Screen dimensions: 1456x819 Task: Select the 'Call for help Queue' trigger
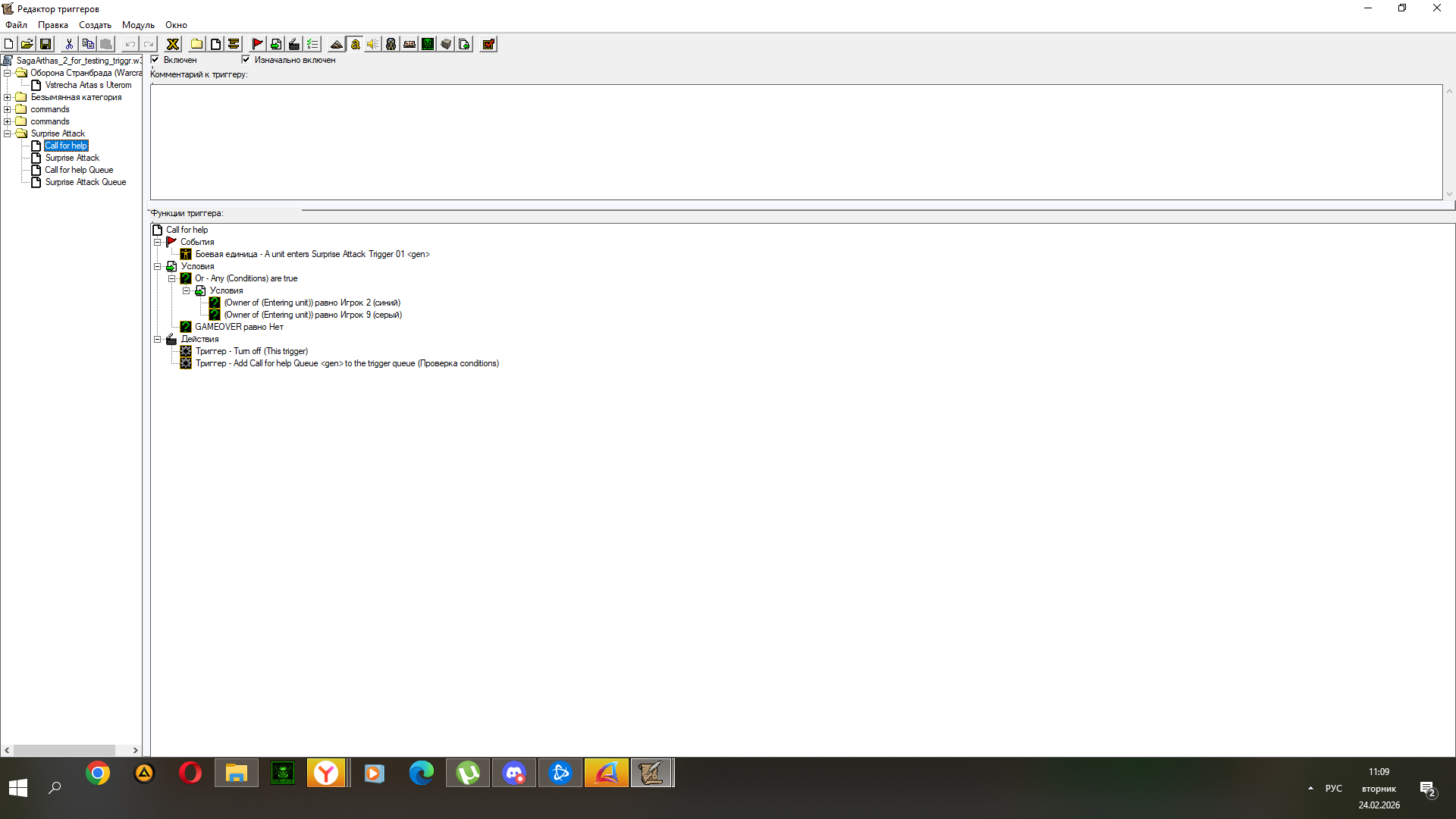click(79, 170)
